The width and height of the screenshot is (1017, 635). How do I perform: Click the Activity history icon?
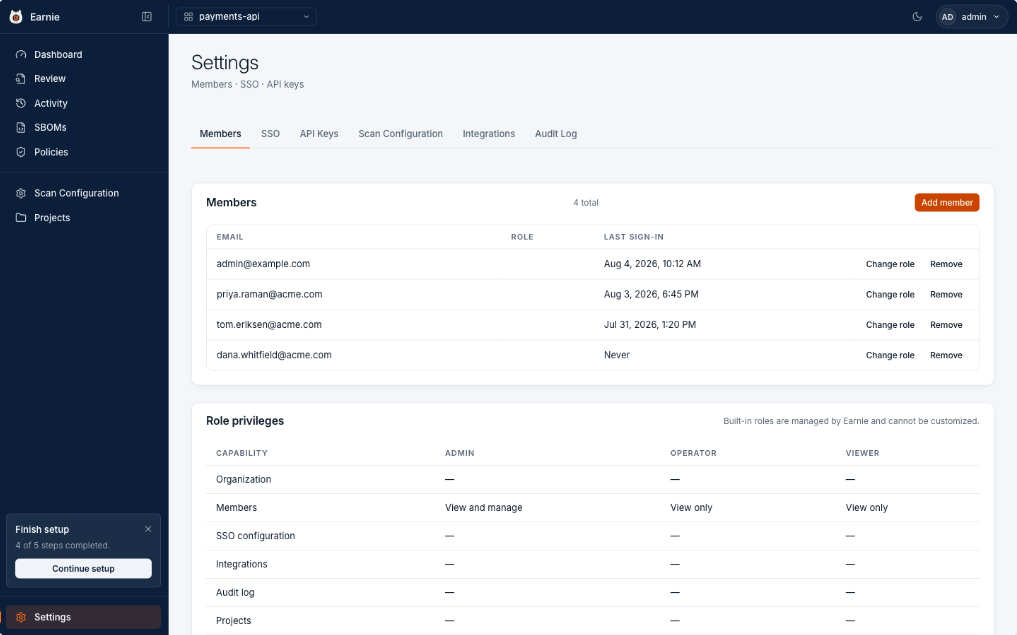21,103
